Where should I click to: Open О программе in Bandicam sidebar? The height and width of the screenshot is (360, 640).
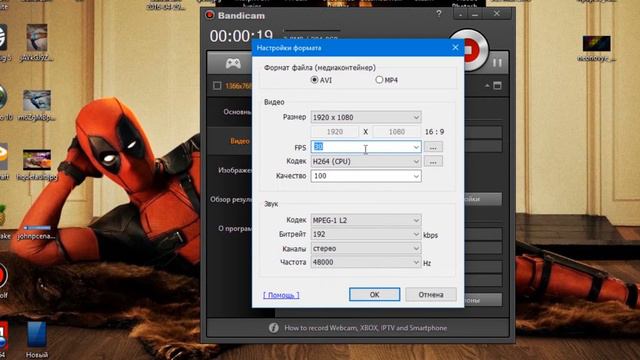[x=235, y=229]
